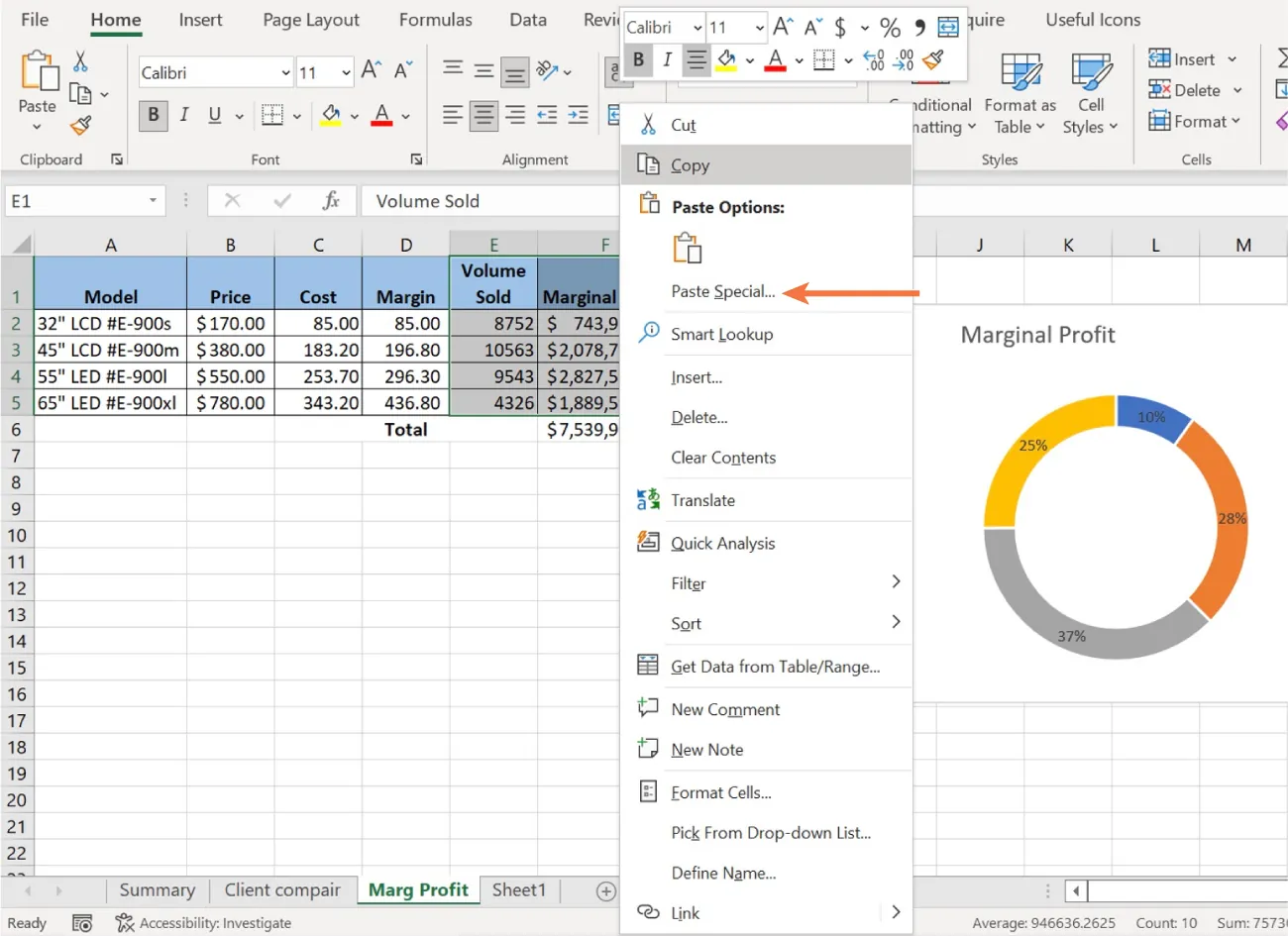Image resolution: width=1288 pixels, height=936 pixels.
Task: Click the Increase Decimal icon on the mini toolbar
Action: tap(873, 61)
